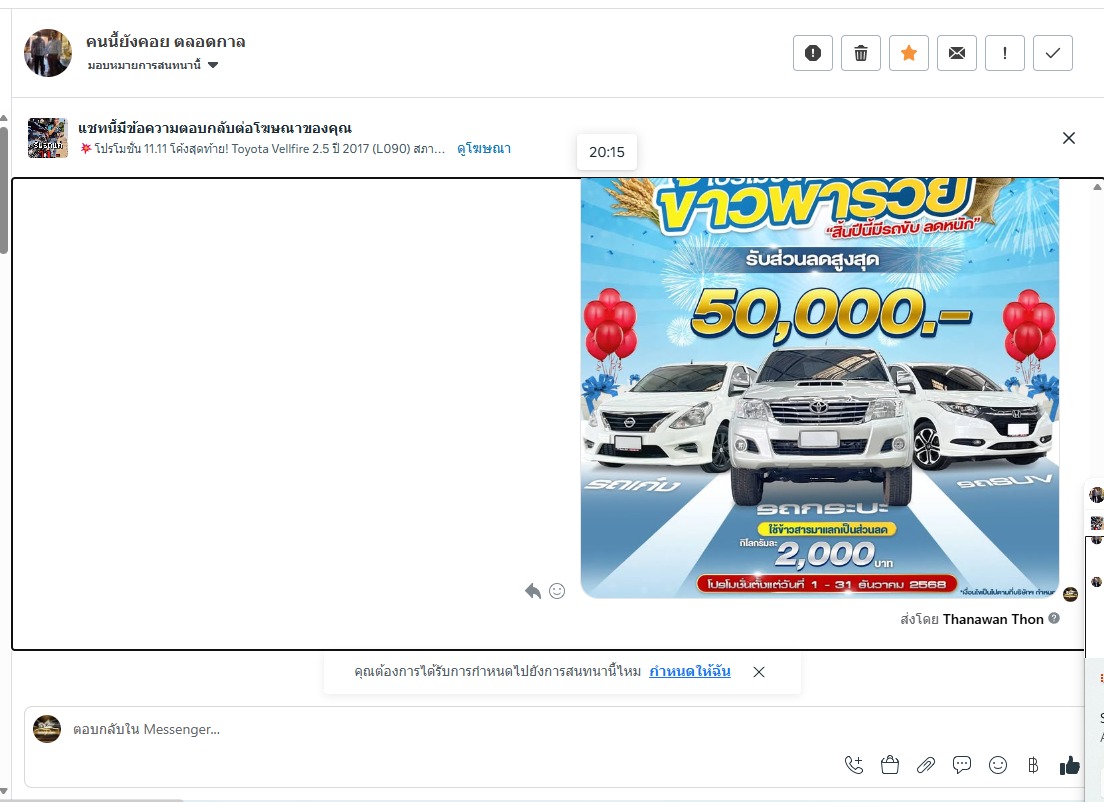Screen dimensions: 1104x802
Task: Click กำหนดให้ฉัน assign-to-me link
Action: click(x=690, y=671)
